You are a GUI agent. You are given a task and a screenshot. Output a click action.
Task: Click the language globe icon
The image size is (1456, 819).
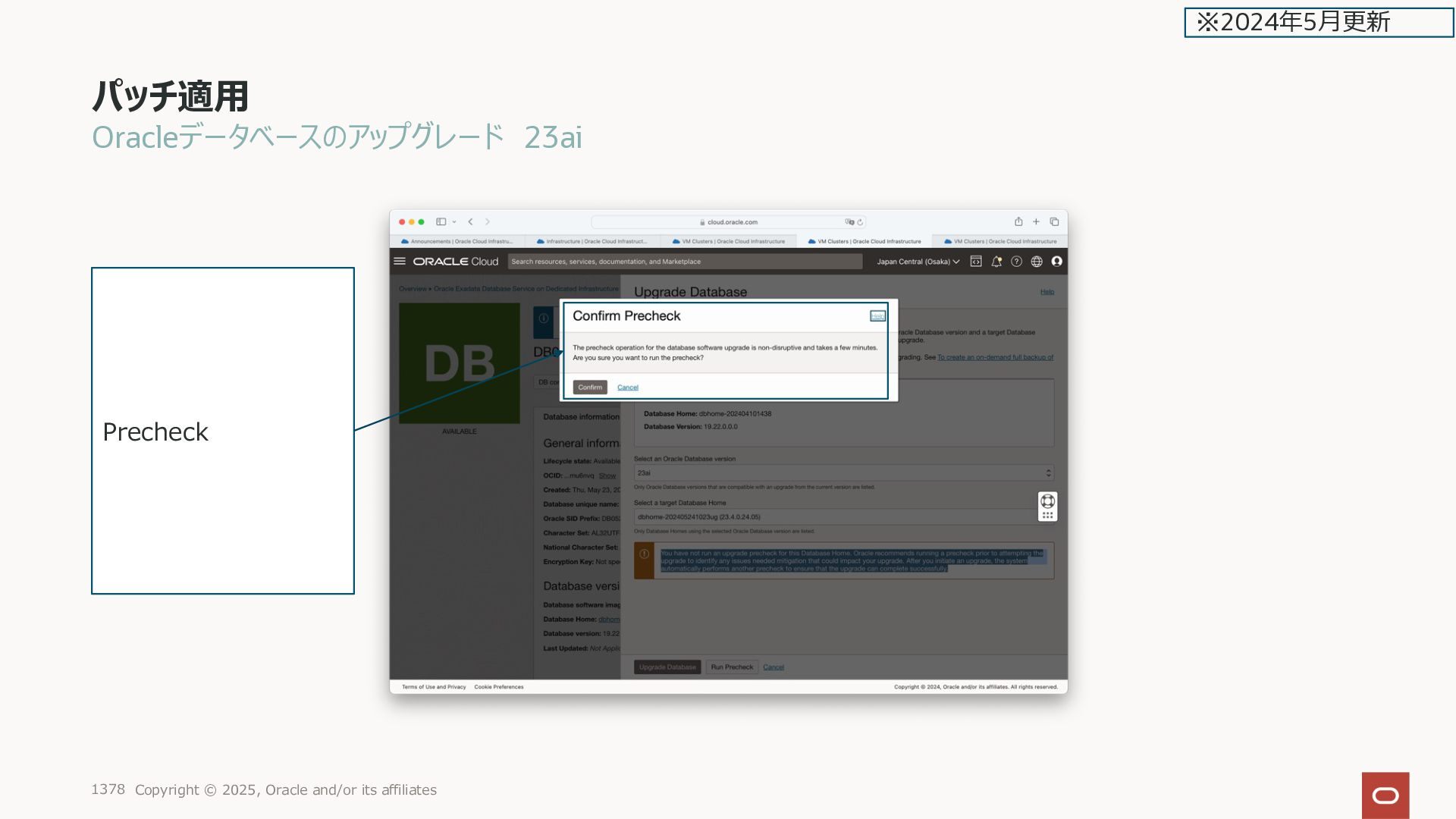(1037, 261)
